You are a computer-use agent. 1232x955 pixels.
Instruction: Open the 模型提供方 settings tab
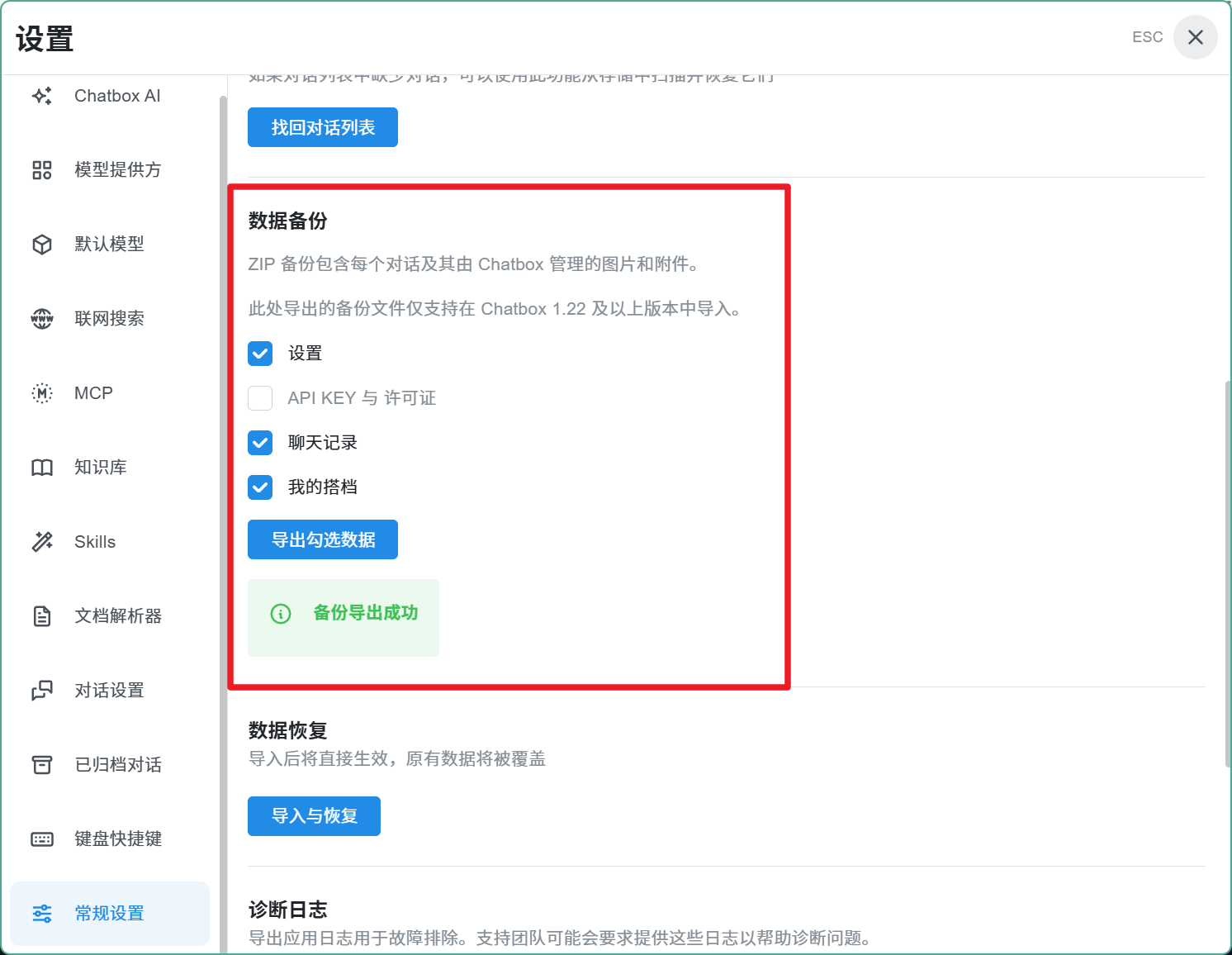tap(110, 170)
